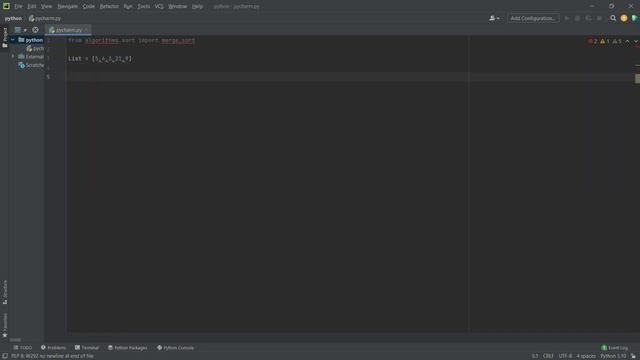The image size is (640, 360).
Task: Click the hide Project panel circle icon
Action: tap(36, 30)
